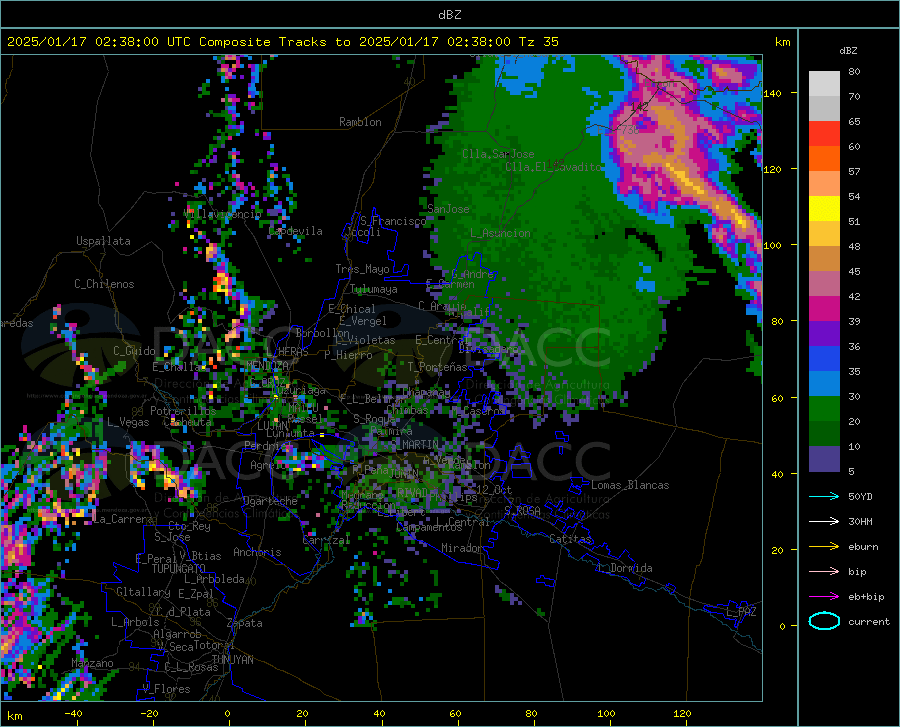Click the 'km' label at the upper right
This screenshot has height=727, width=900.
point(782,42)
